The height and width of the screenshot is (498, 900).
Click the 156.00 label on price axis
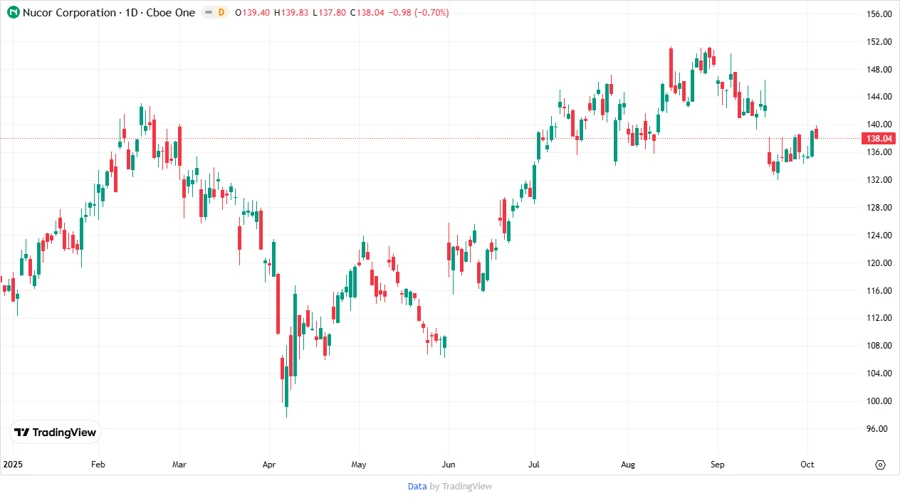pos(879,14)
